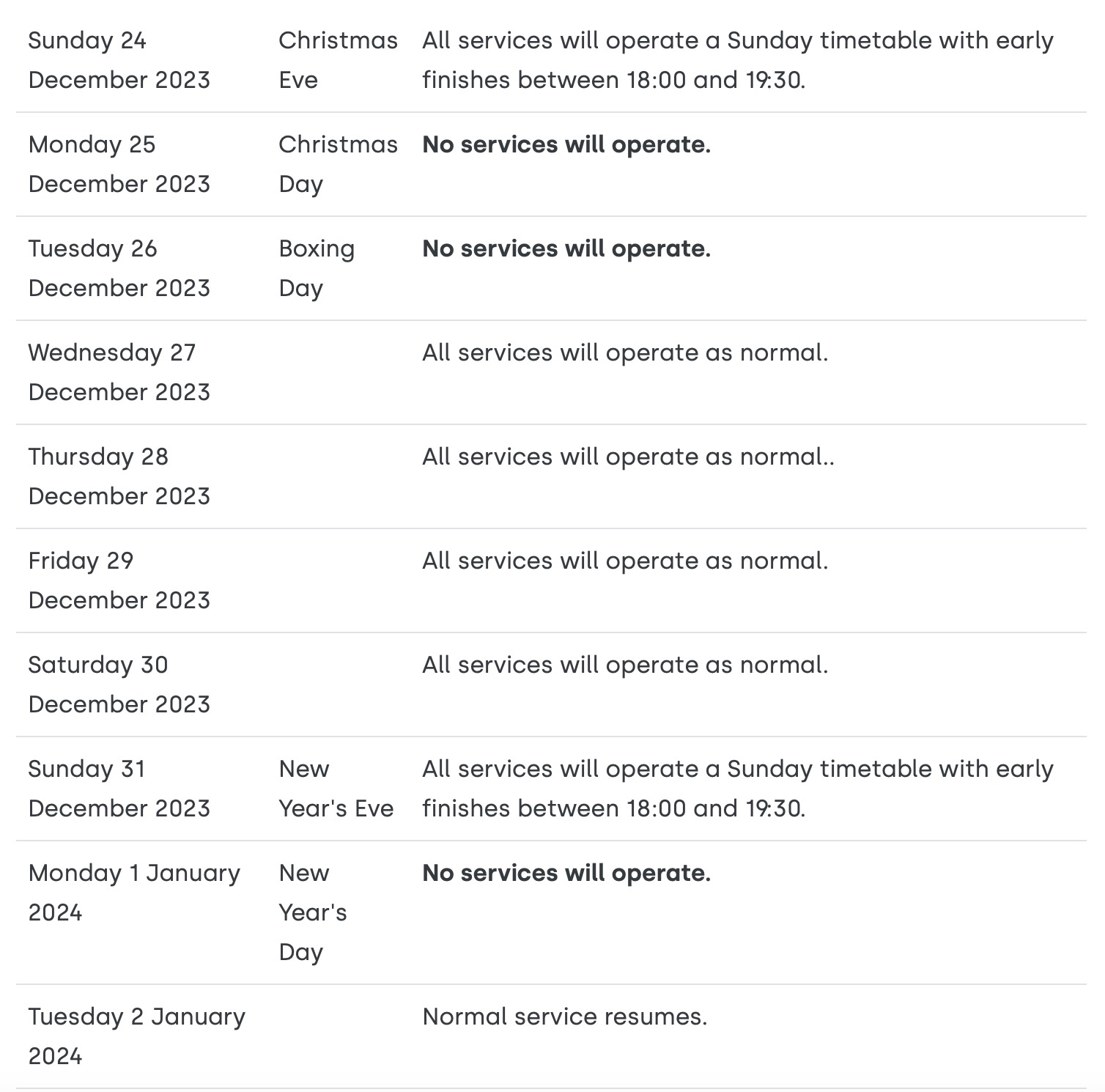Click the Friday 29 December 2023 date
The image size is (1105, 1092).
tap(119, 580)
